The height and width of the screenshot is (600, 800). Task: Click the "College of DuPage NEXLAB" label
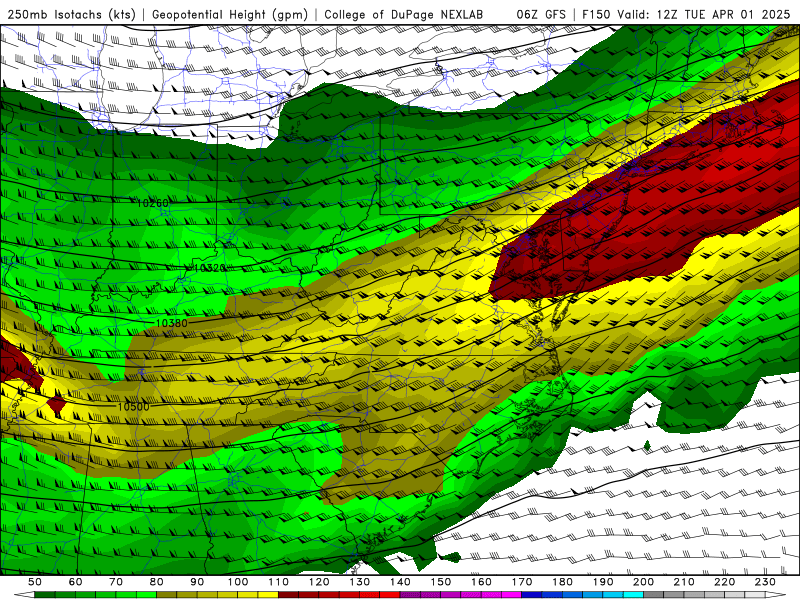click(x=404, y=14)
